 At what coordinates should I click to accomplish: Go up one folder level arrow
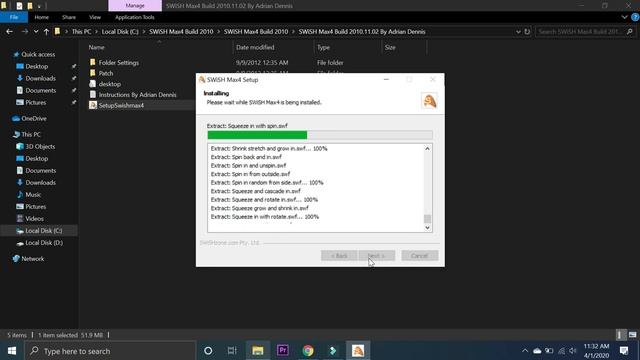point(46,31)
